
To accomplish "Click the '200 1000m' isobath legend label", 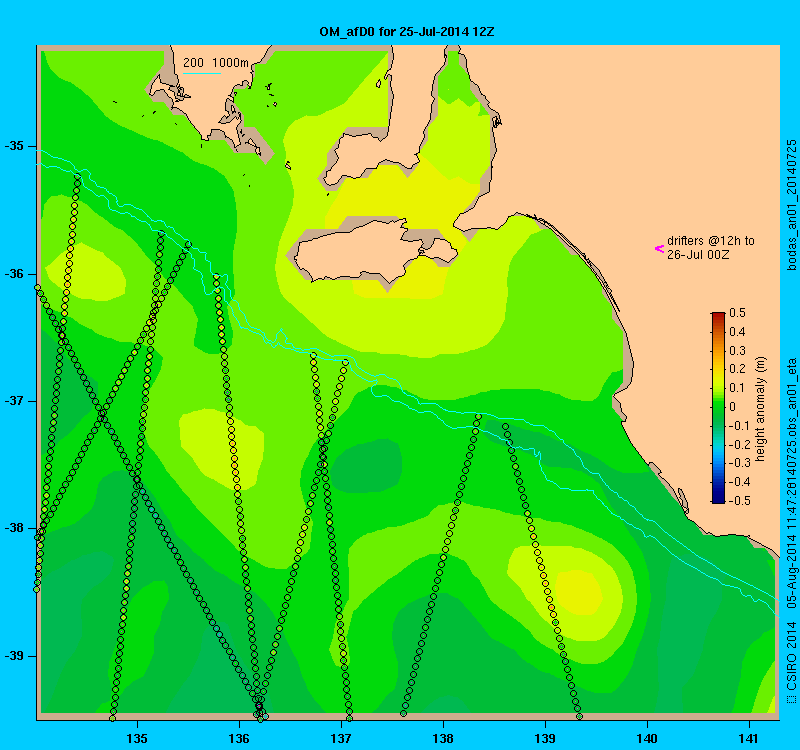I will [x=216, y=62].
